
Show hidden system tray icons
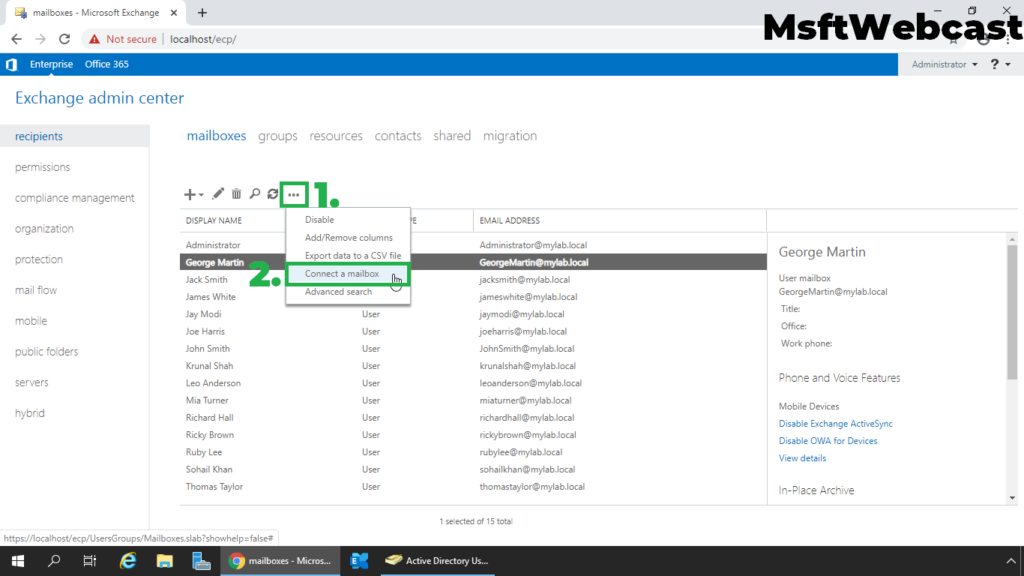tap(1011, 561)
